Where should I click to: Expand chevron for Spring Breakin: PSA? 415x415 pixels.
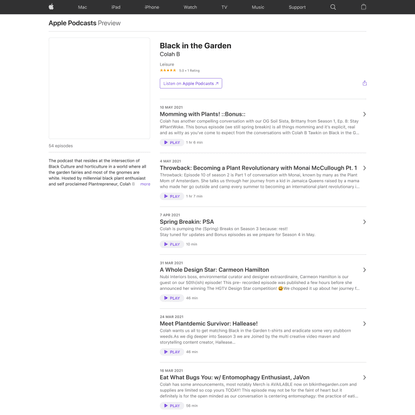pyautogui.click(x=364, y=222)
